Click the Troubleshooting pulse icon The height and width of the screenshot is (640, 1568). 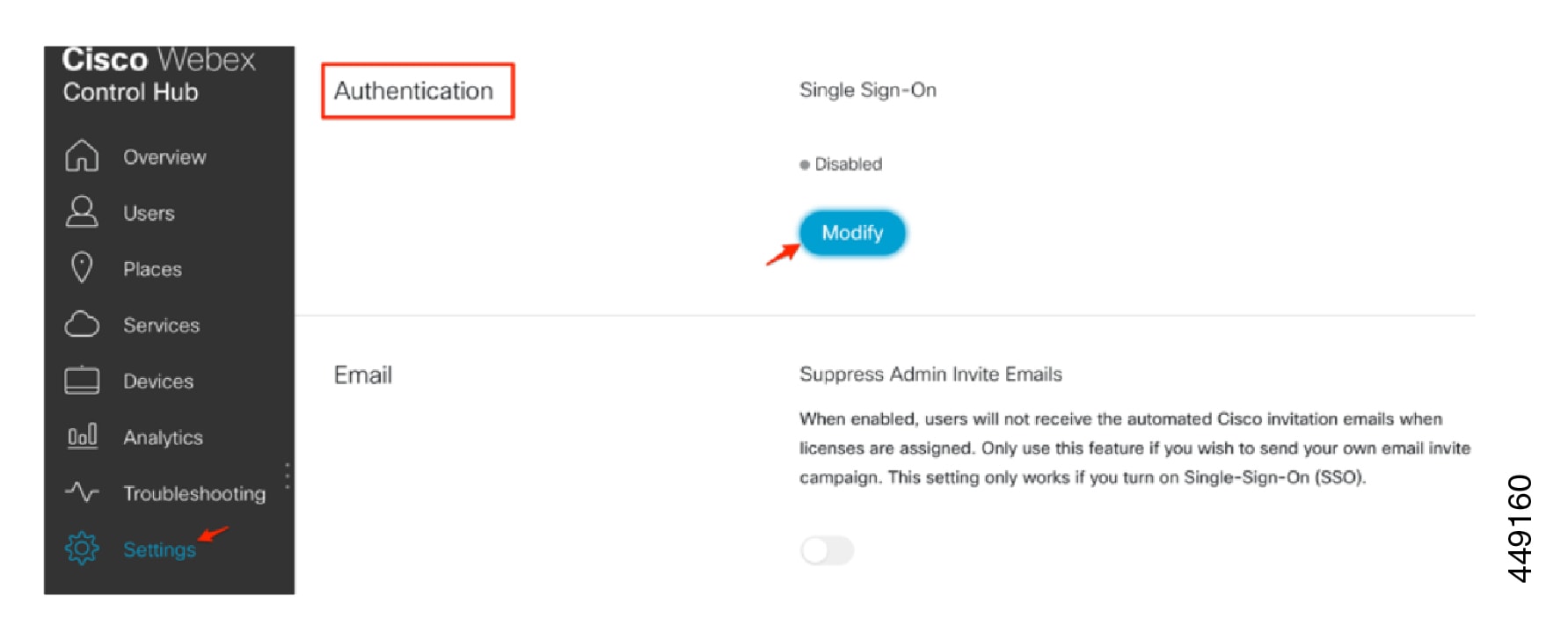coord(82,492)
